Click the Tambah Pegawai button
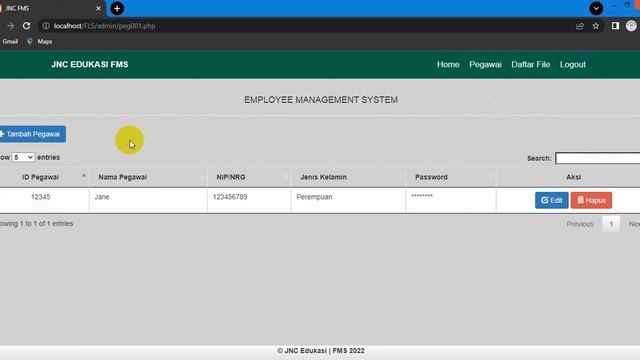Image resolution: width=640 pixels, height=360 pixels. click(x=32, y=134)
